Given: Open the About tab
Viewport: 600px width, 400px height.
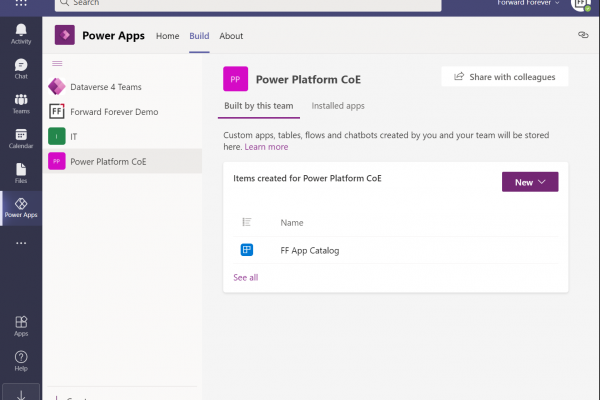Looking at the screenshot, I should 231,36.
